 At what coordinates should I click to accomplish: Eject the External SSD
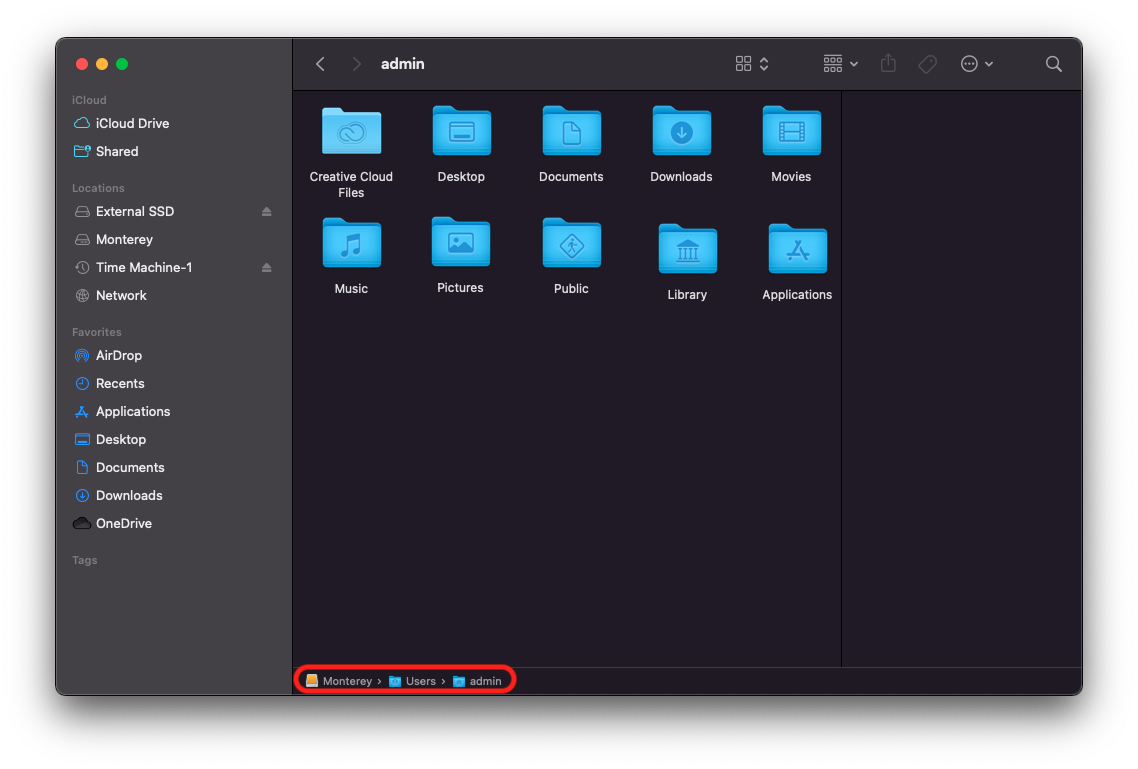[266, 211]
